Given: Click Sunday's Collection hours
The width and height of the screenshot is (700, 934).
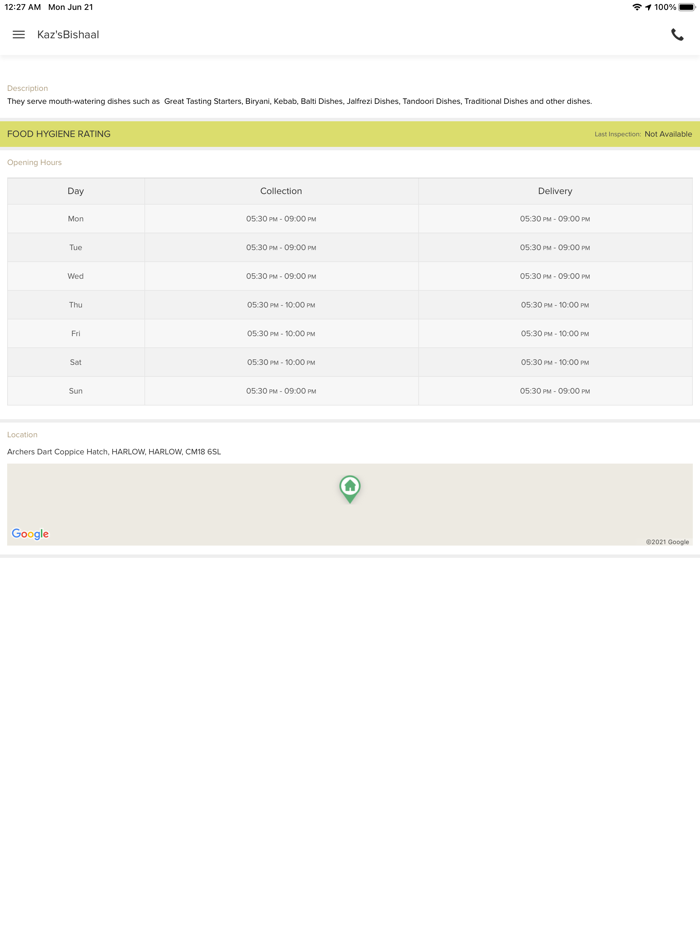Looking at the screenshot, I should pos(281,391).
